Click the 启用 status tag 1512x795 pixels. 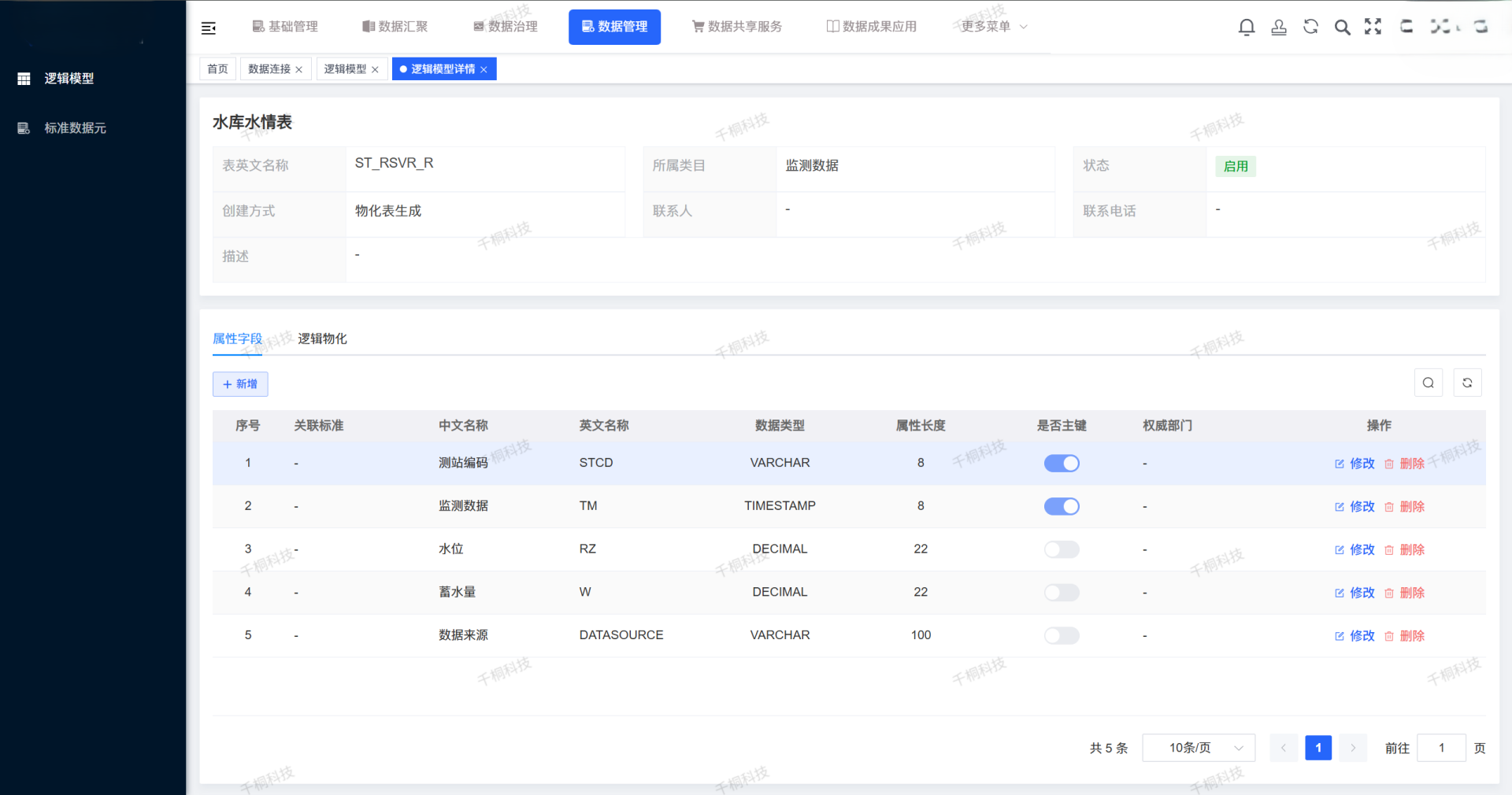coord(1236,166)
